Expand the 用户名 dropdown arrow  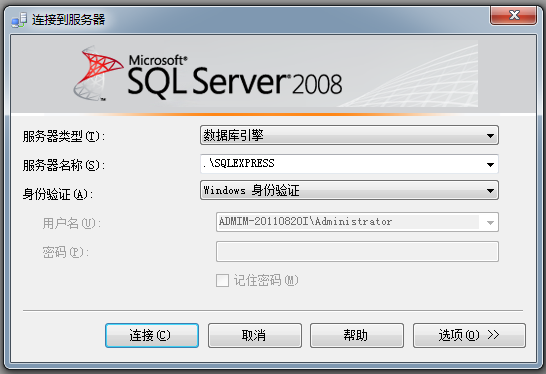[x=490, y=223]
